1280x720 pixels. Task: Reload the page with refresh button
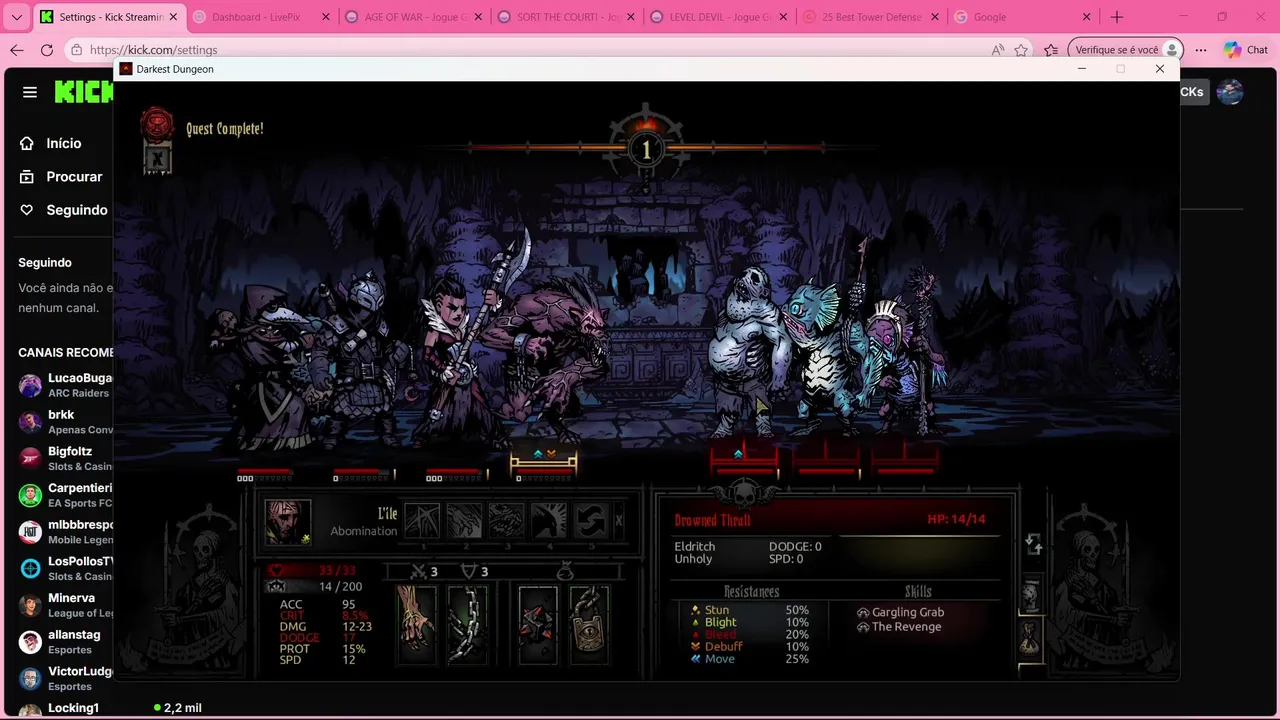click(x=47, y=50)
